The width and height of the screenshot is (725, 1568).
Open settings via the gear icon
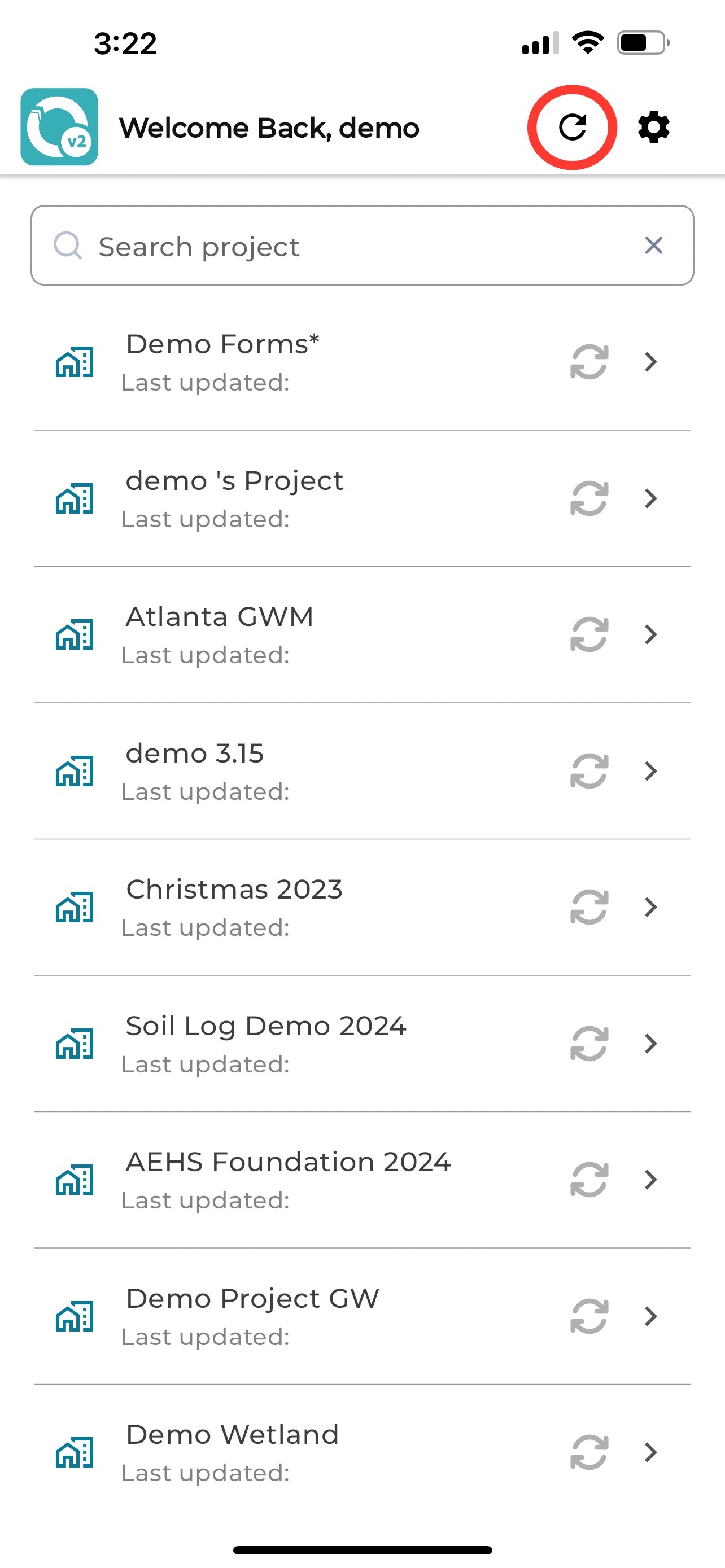coord(654,127)
